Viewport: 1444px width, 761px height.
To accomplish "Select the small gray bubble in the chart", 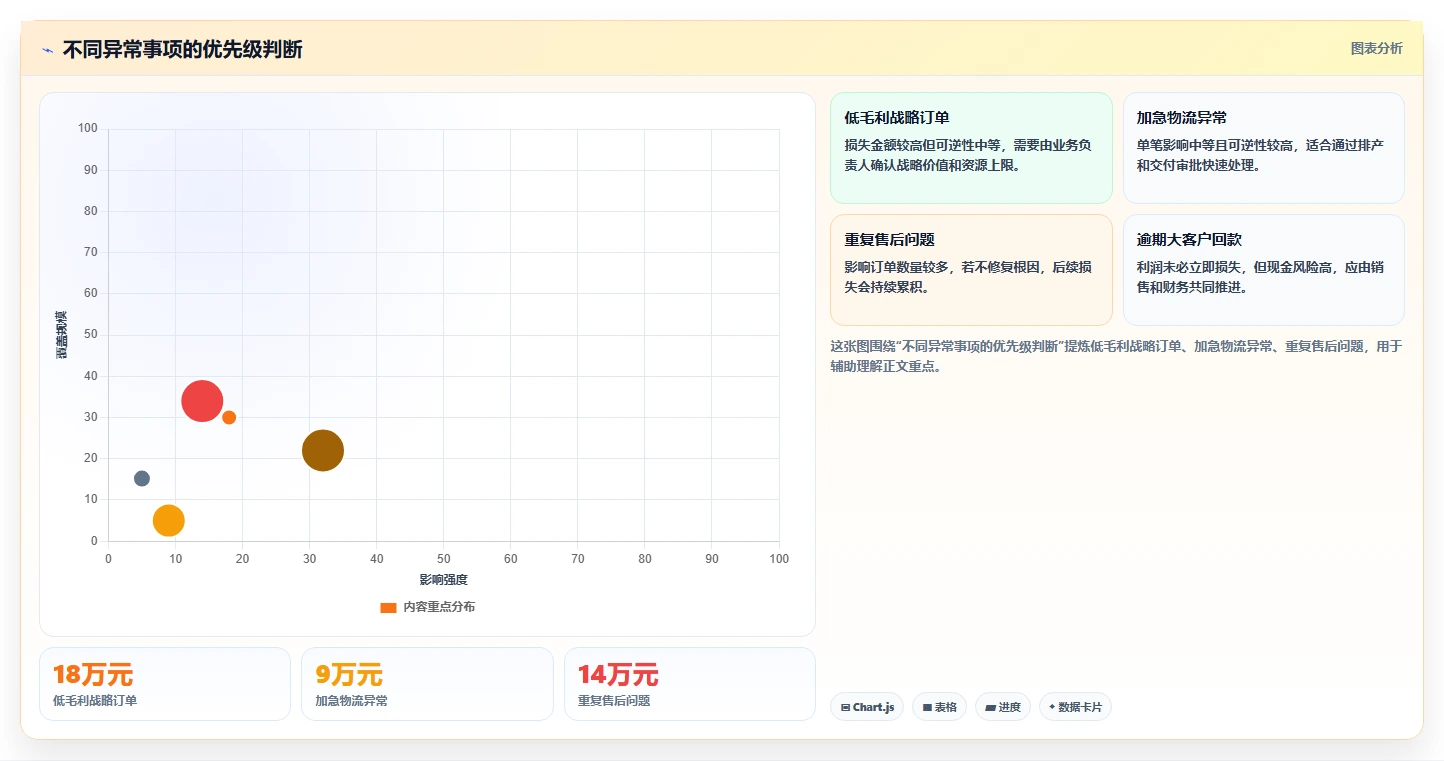I will coord(142,478).
